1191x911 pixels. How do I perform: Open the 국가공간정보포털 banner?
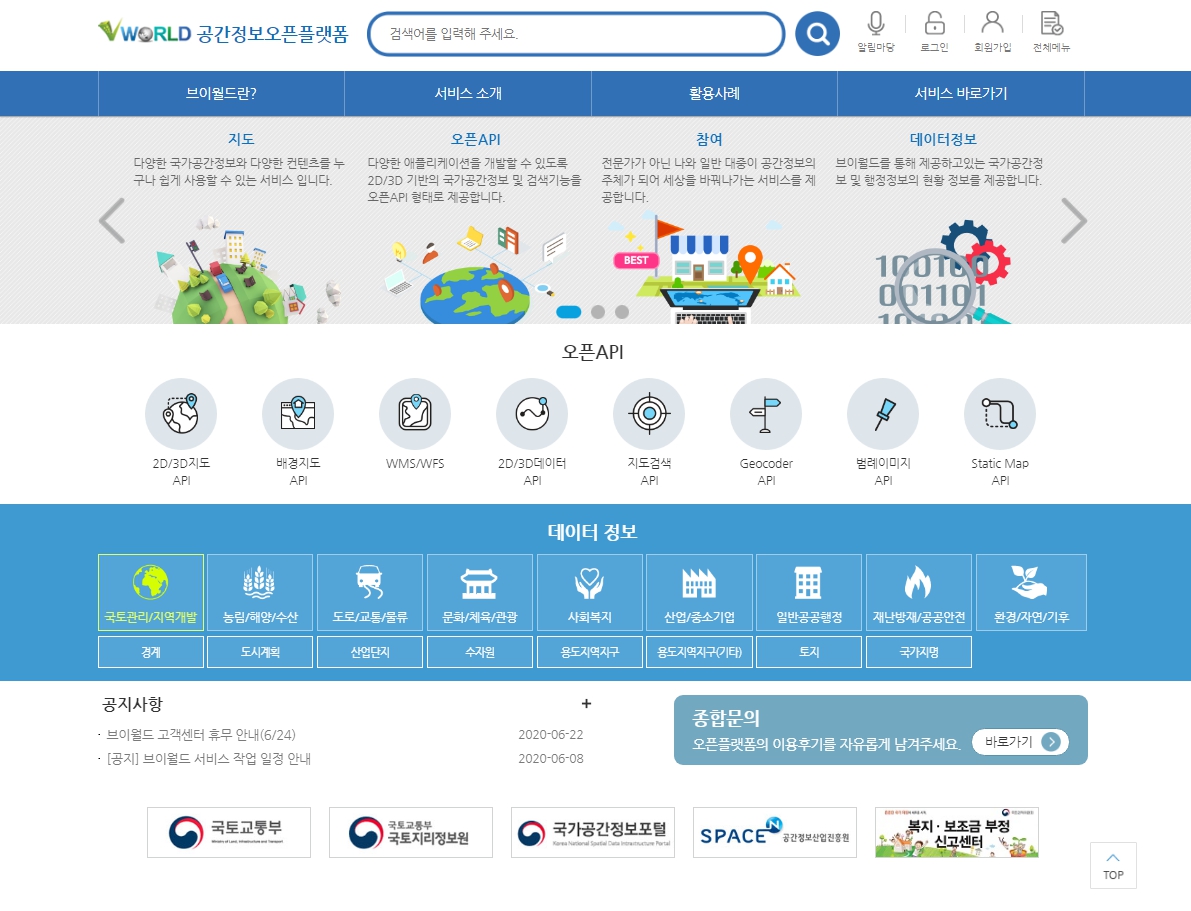click(x=593, y=832)
